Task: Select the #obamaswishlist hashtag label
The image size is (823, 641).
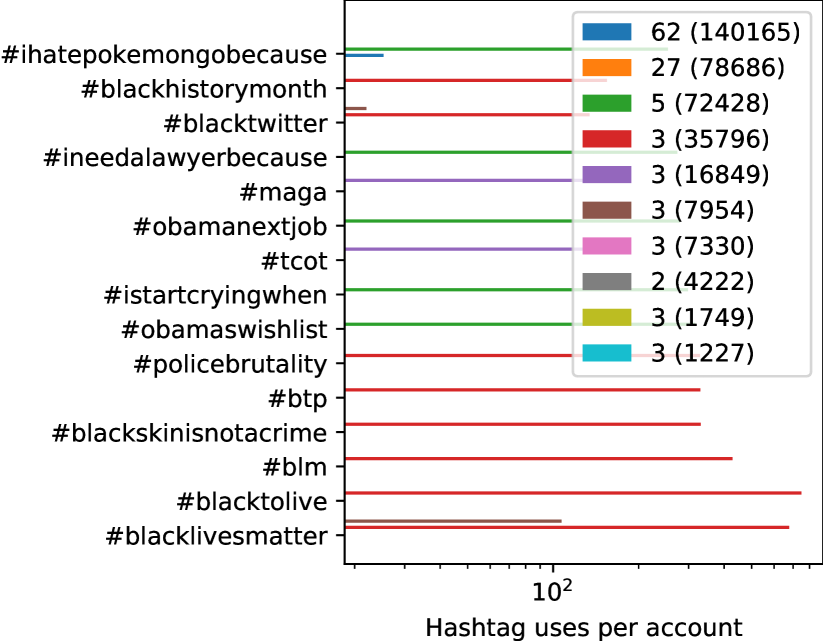Action: click(x=224, y=329)
